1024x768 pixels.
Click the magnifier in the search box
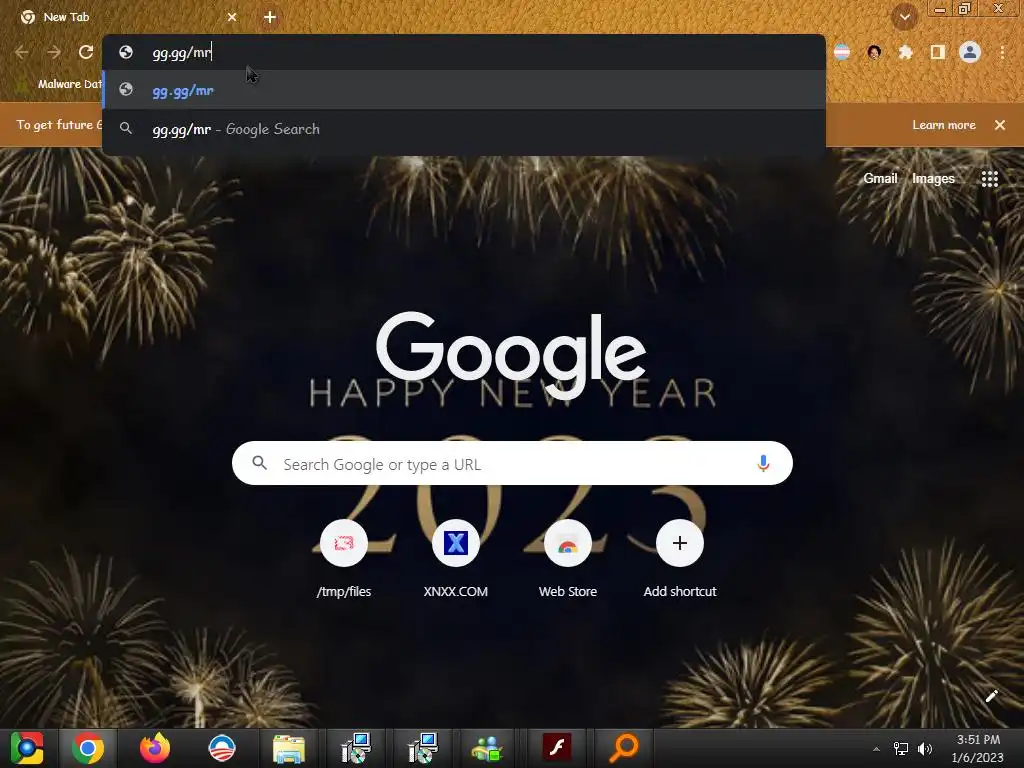[259, 463]
